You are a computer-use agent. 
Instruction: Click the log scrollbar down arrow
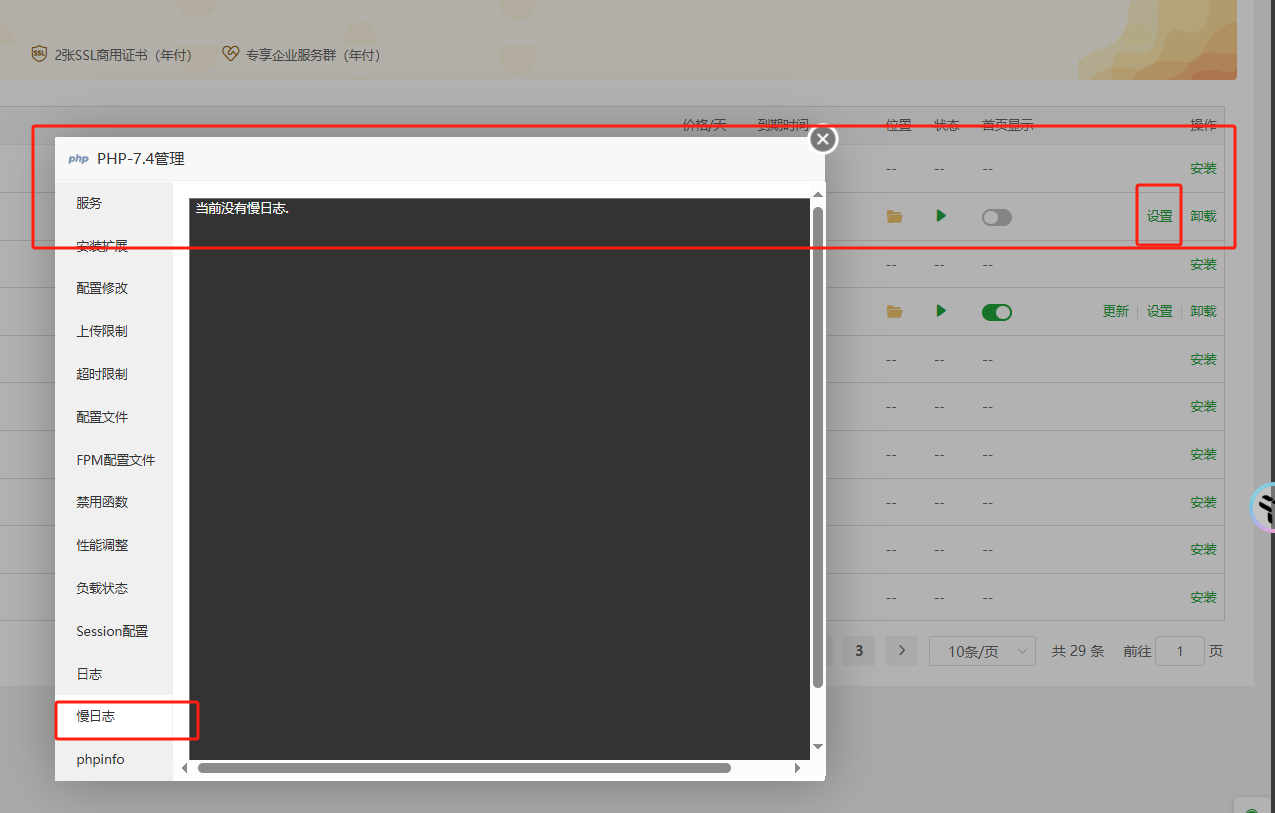tap(818, 747)
